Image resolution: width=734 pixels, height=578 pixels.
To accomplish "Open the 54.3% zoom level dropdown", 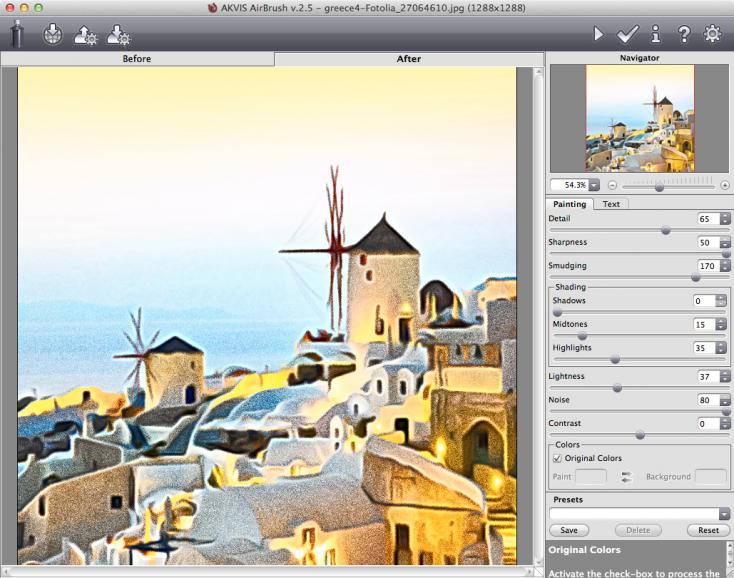I will (593, 185).
